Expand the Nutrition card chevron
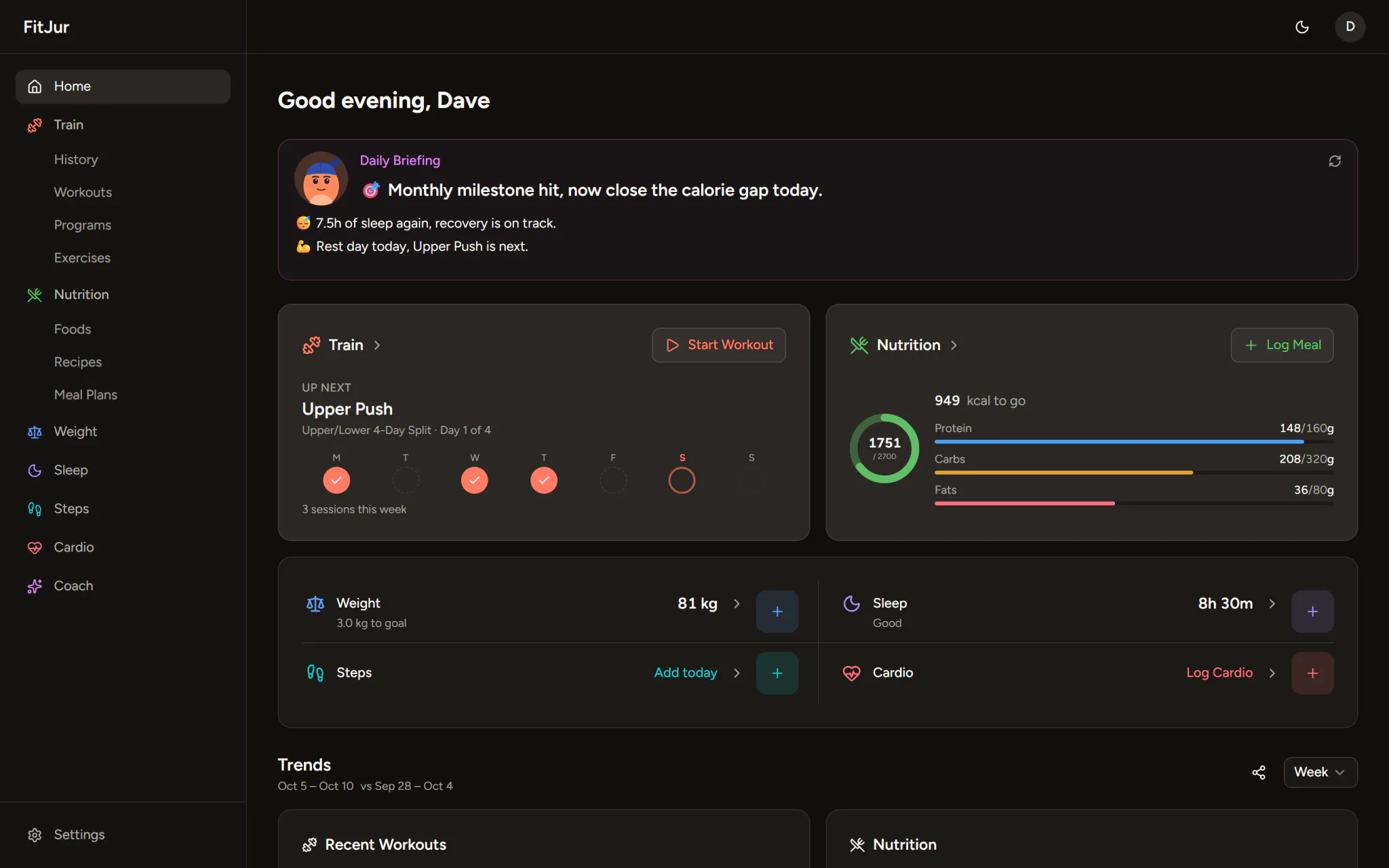 [954, 345]
